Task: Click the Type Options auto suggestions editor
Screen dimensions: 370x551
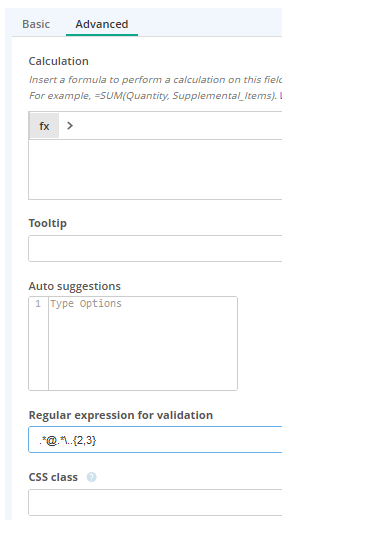Action: tap(143, 343)
